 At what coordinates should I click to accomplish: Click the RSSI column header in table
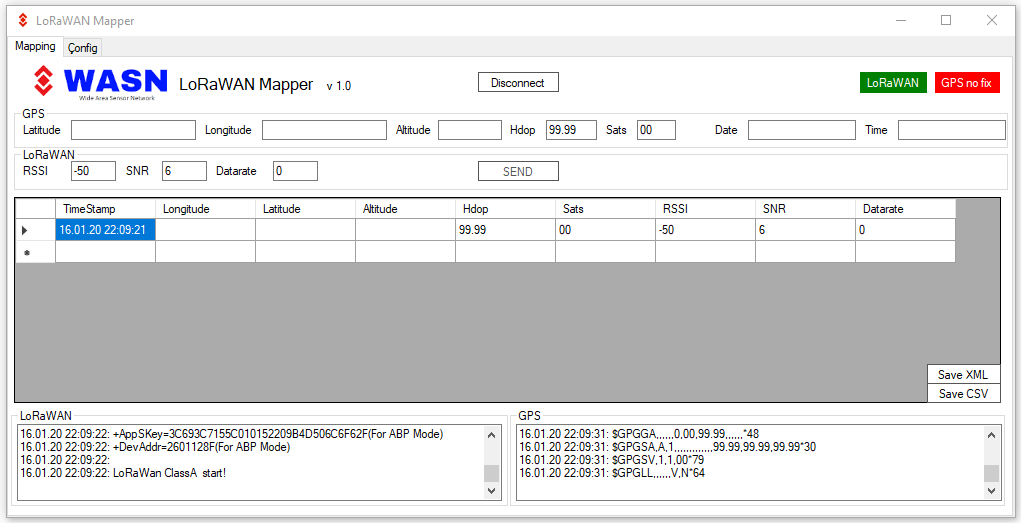(705, 208)
